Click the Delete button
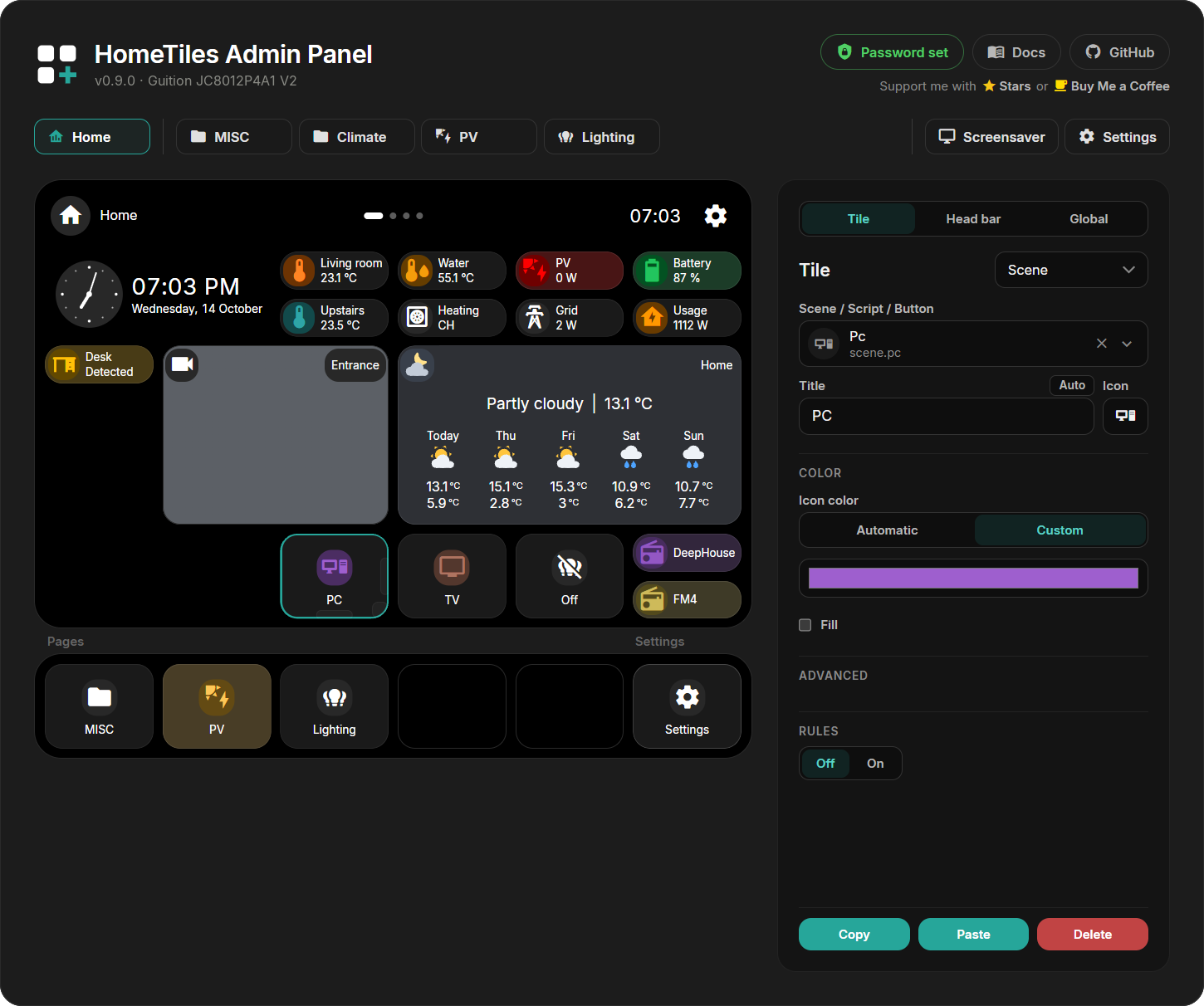The height and width of the screenshot is (1006, 1204). (x=1093, y=935)
